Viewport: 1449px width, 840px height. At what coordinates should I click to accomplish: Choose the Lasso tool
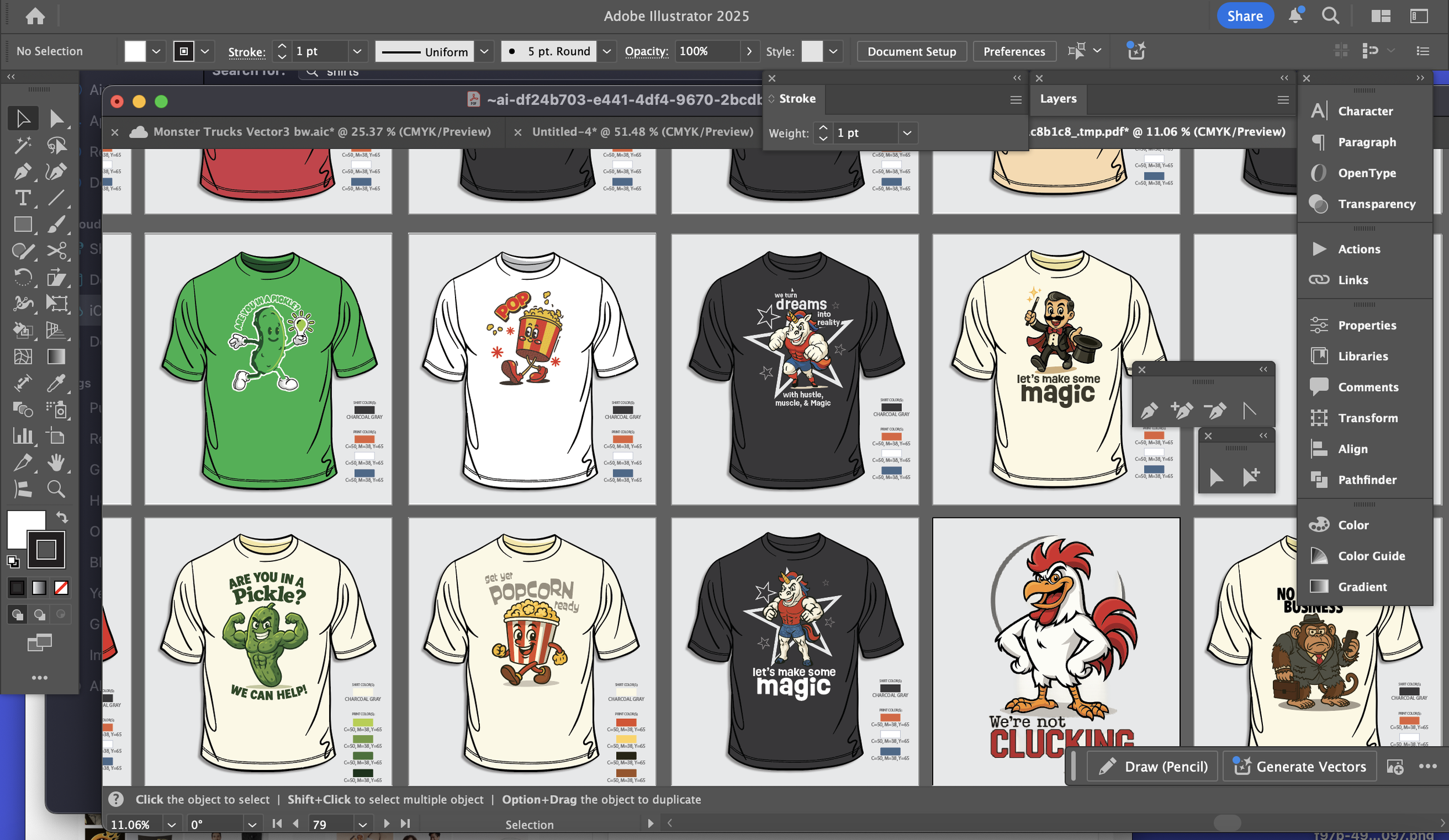coord(56,145)
